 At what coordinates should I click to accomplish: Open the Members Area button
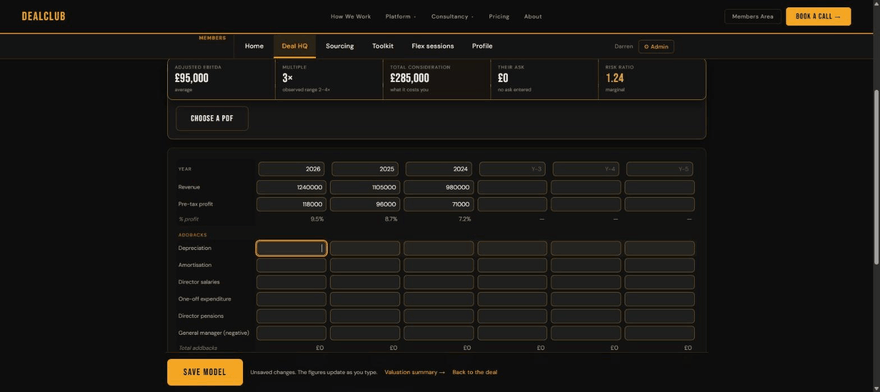point(752,17)
